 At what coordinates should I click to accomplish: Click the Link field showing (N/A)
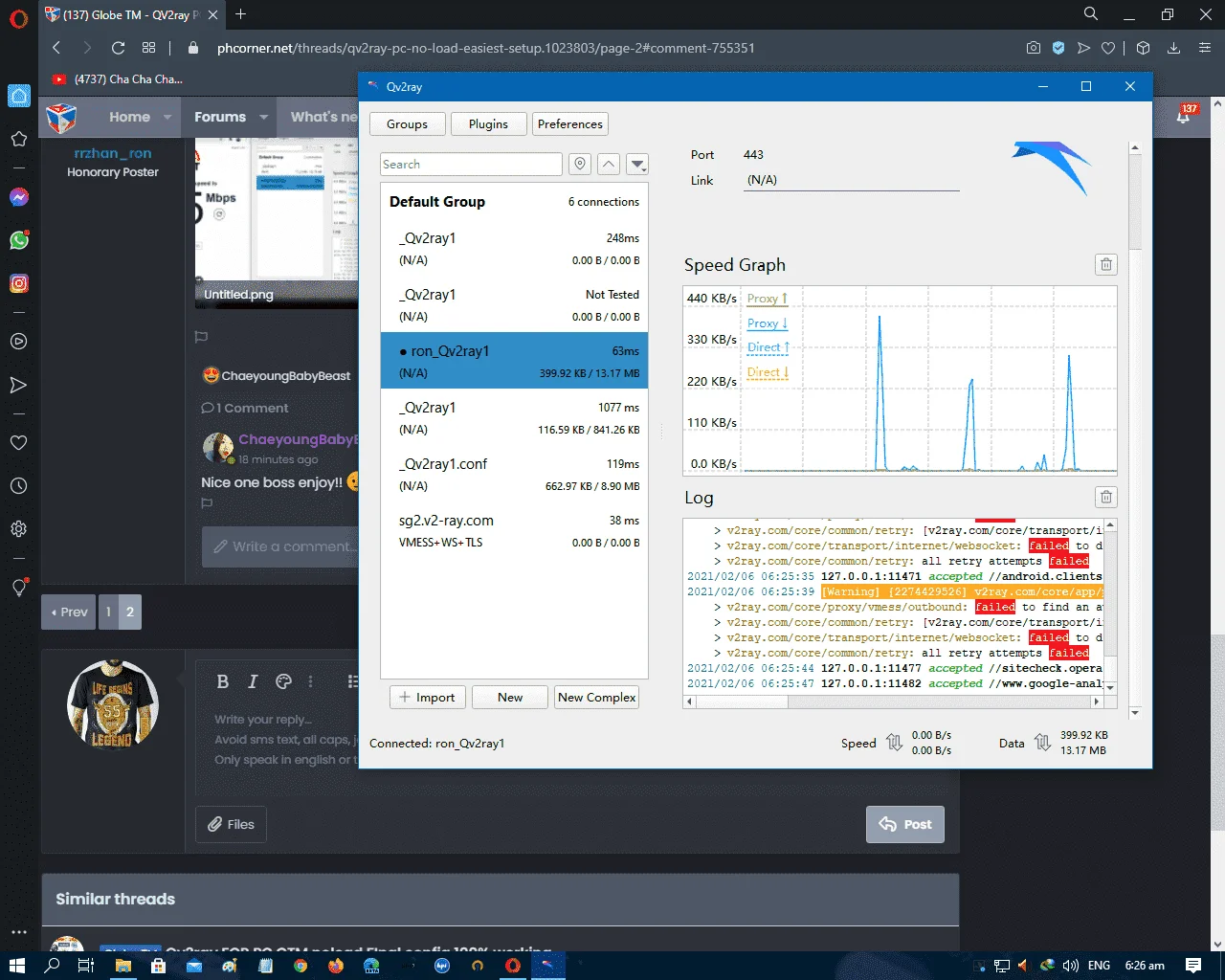852,180
